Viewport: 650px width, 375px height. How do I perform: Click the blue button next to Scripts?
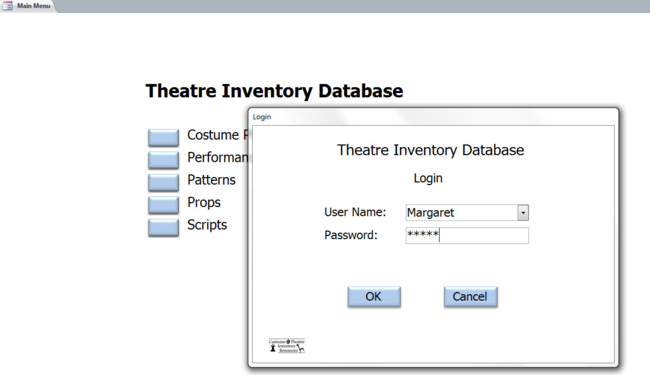pos(163,227)
